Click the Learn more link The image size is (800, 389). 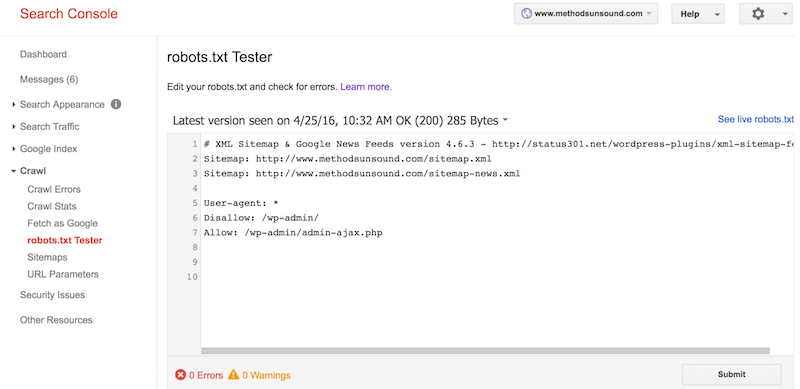(x=366, y=87)
